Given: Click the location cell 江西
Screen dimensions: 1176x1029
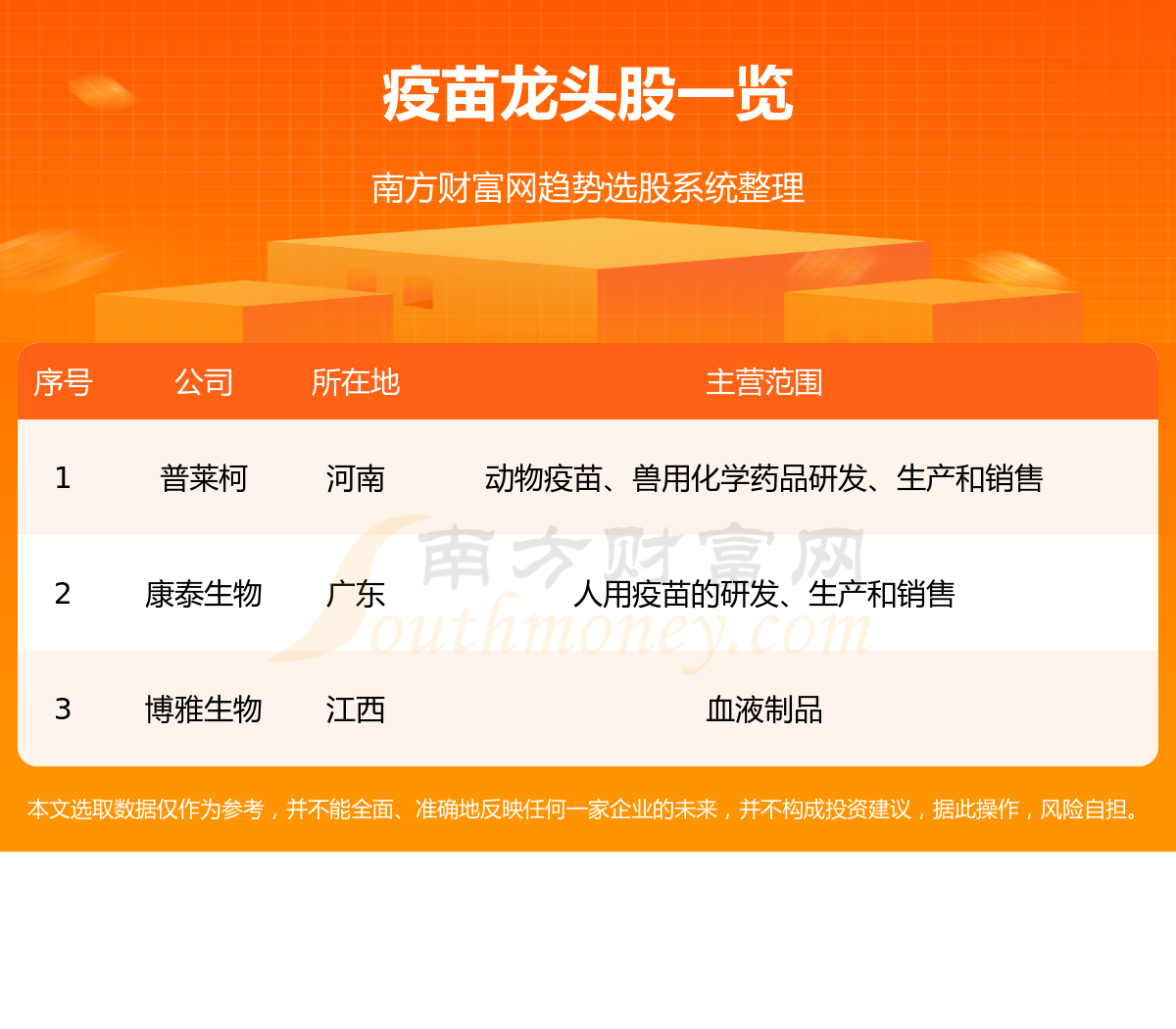Looking at the screenshot, I should pos(356,710).
